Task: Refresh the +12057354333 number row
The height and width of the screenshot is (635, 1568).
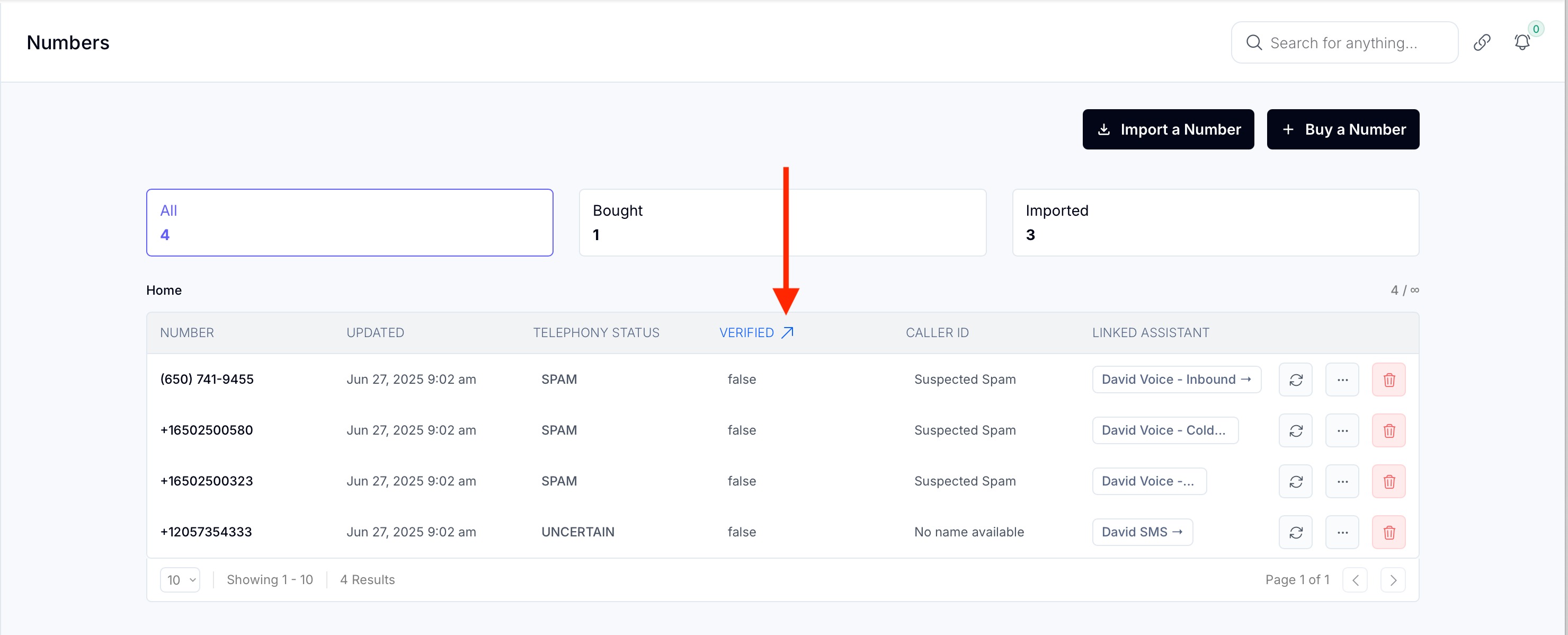Action: 1295,533
